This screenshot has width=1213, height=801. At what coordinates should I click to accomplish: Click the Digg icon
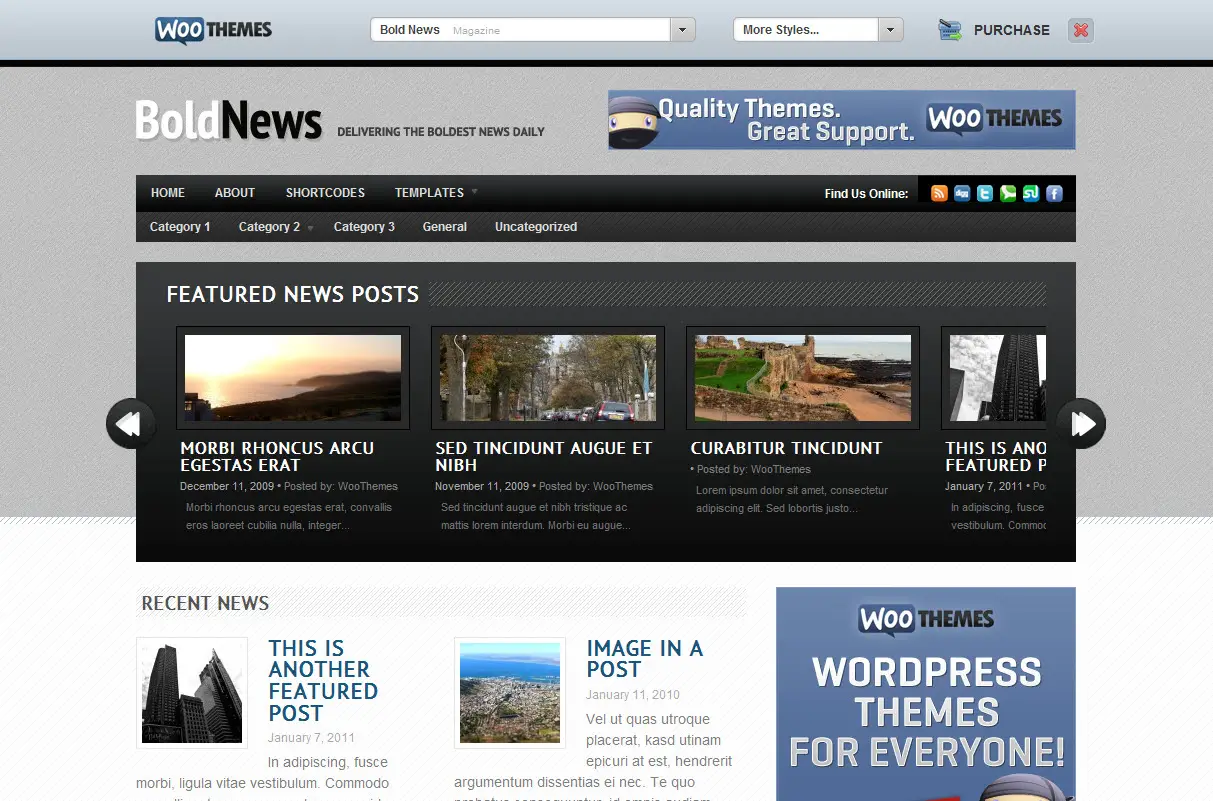click(x=962, y=194)
